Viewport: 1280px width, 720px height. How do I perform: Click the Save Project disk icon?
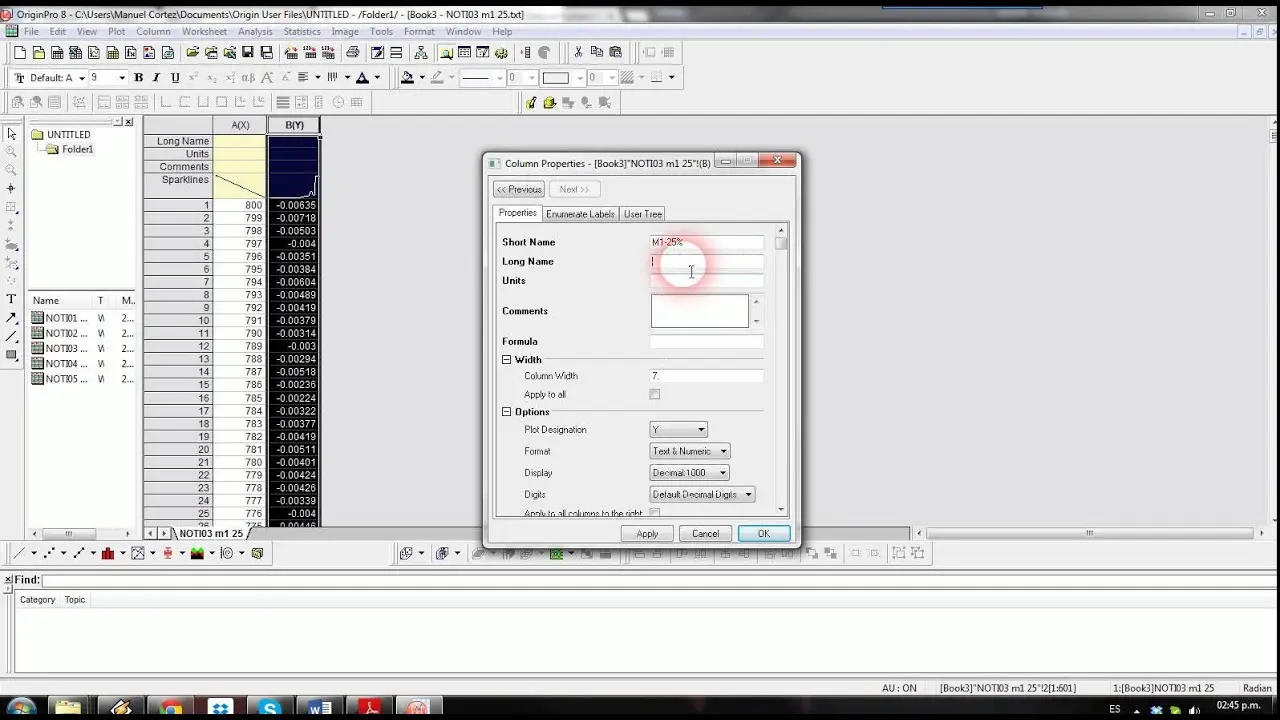(x=248, y=53)
